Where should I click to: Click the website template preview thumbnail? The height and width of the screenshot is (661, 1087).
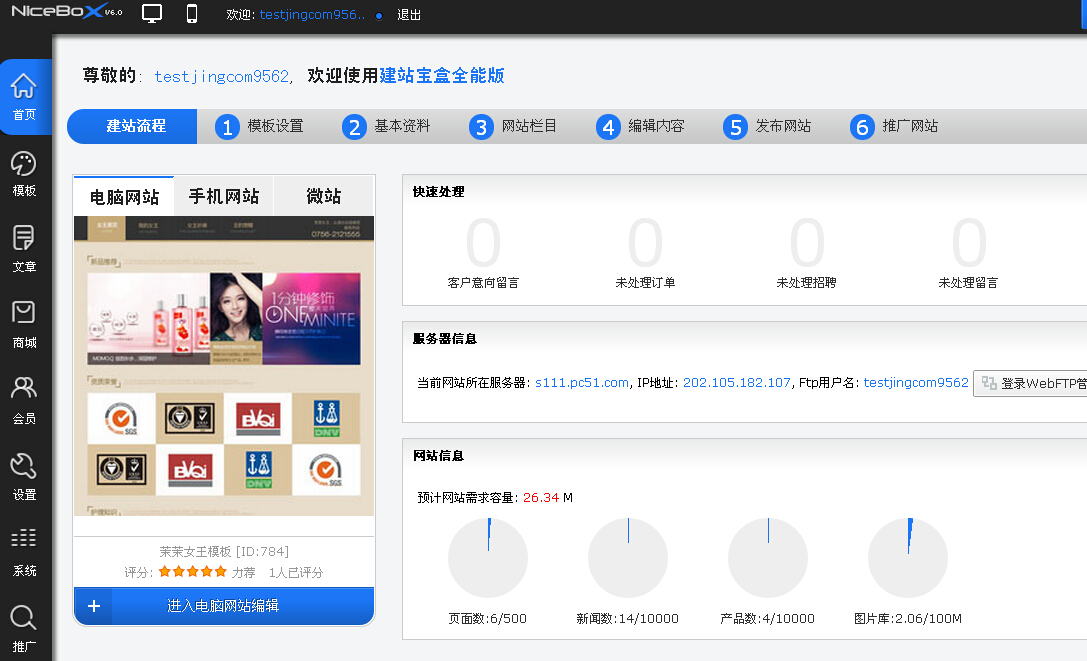pos(224,366)
